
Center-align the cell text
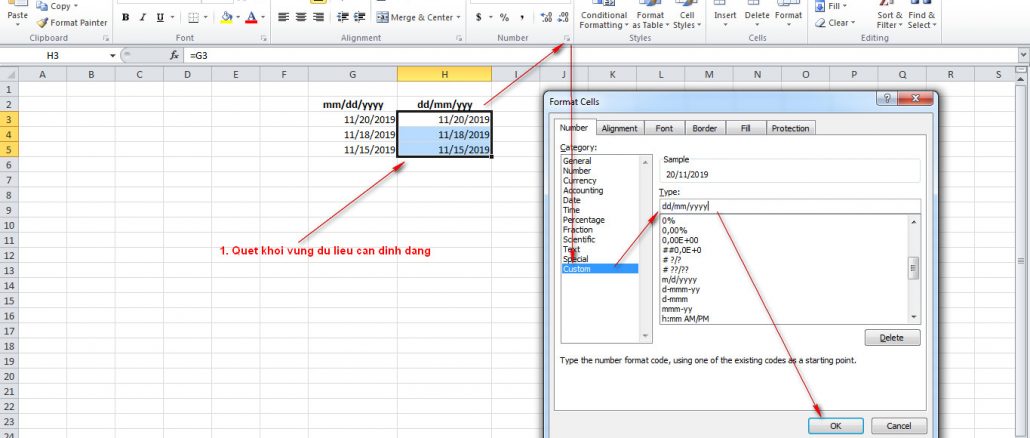point(300,17)
